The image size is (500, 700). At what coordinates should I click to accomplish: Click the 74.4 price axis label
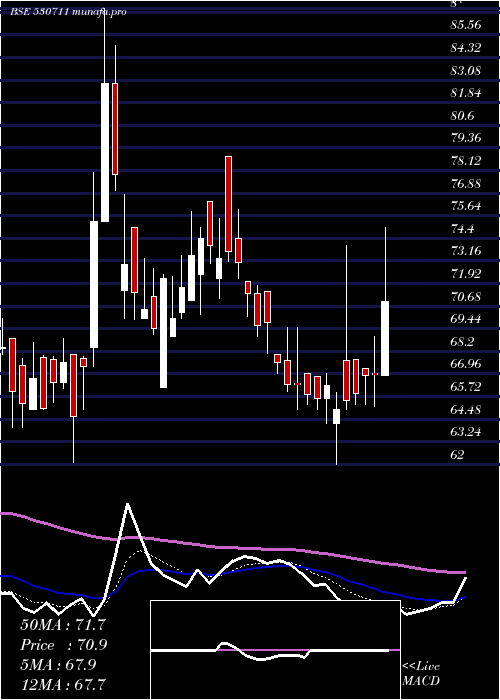click(x=462, y=229)
